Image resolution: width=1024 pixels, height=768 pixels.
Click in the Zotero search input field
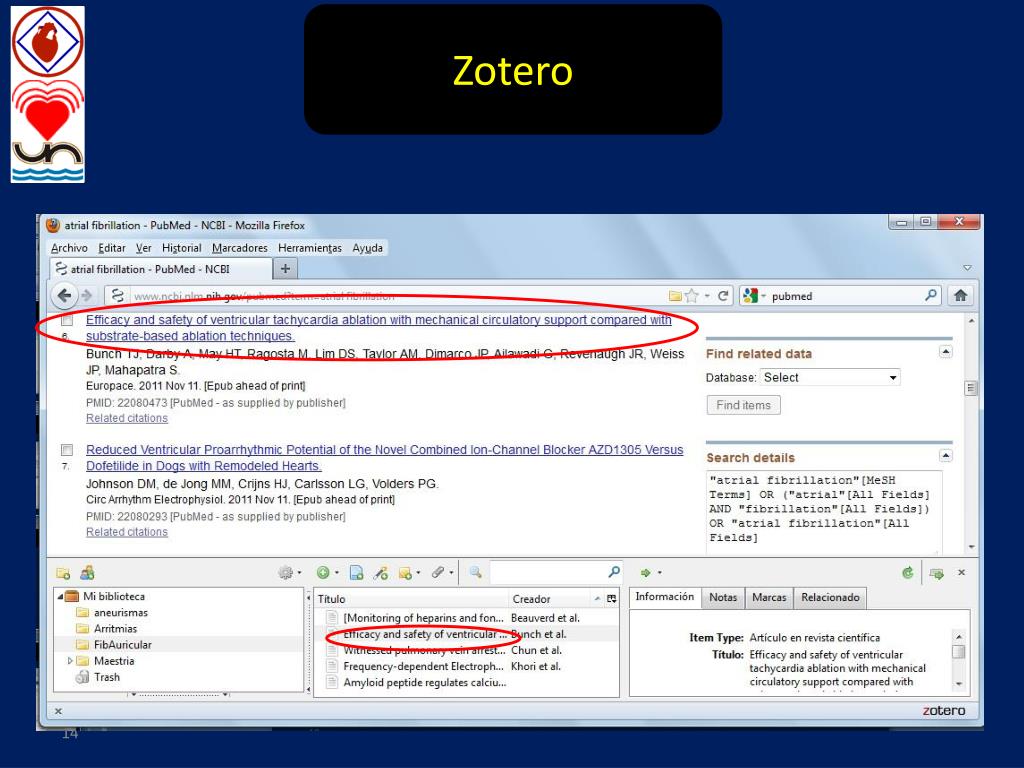[x=548, y=573]
